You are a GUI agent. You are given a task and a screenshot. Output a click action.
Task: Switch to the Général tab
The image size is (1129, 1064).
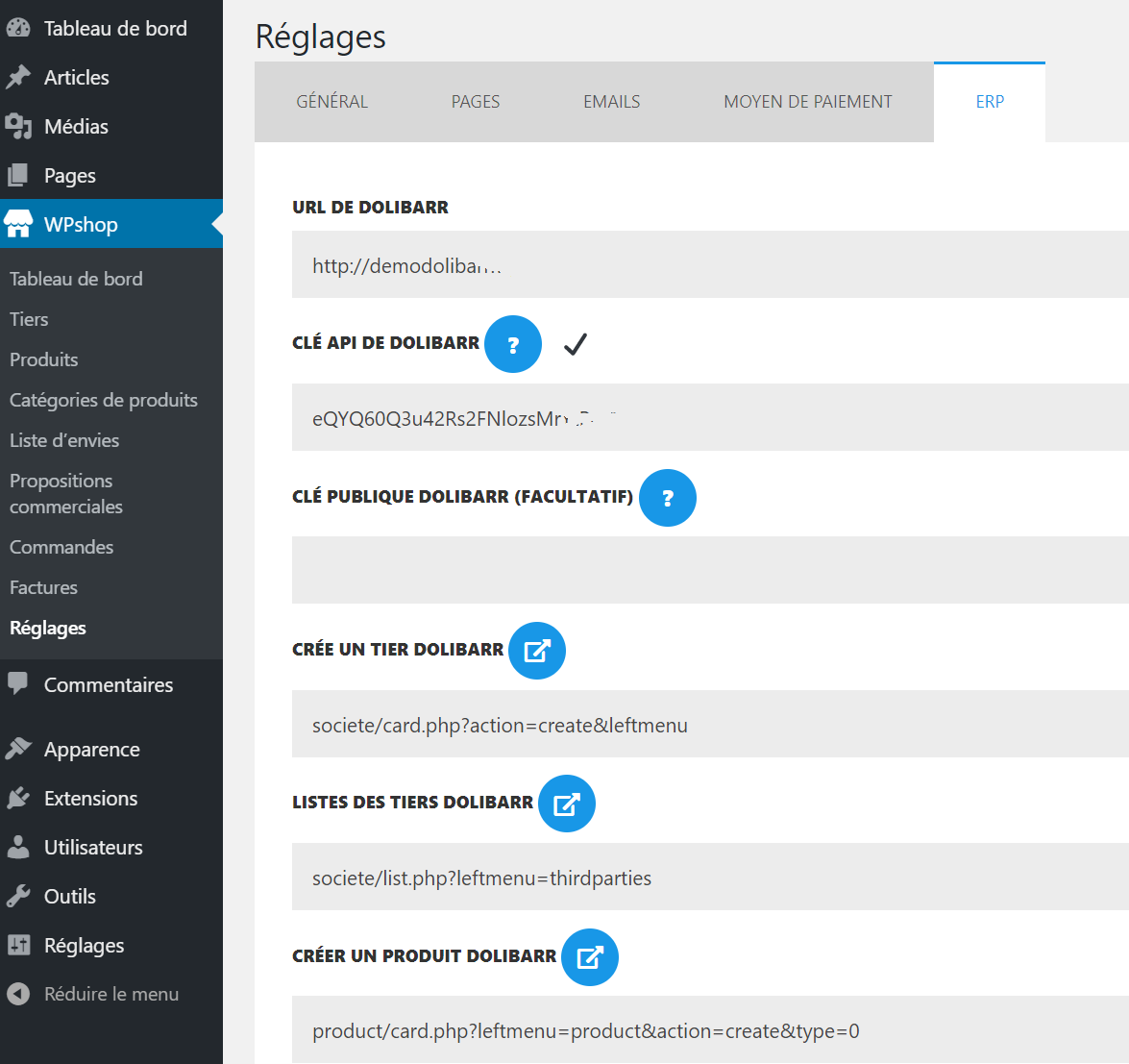tap(331, 102)
